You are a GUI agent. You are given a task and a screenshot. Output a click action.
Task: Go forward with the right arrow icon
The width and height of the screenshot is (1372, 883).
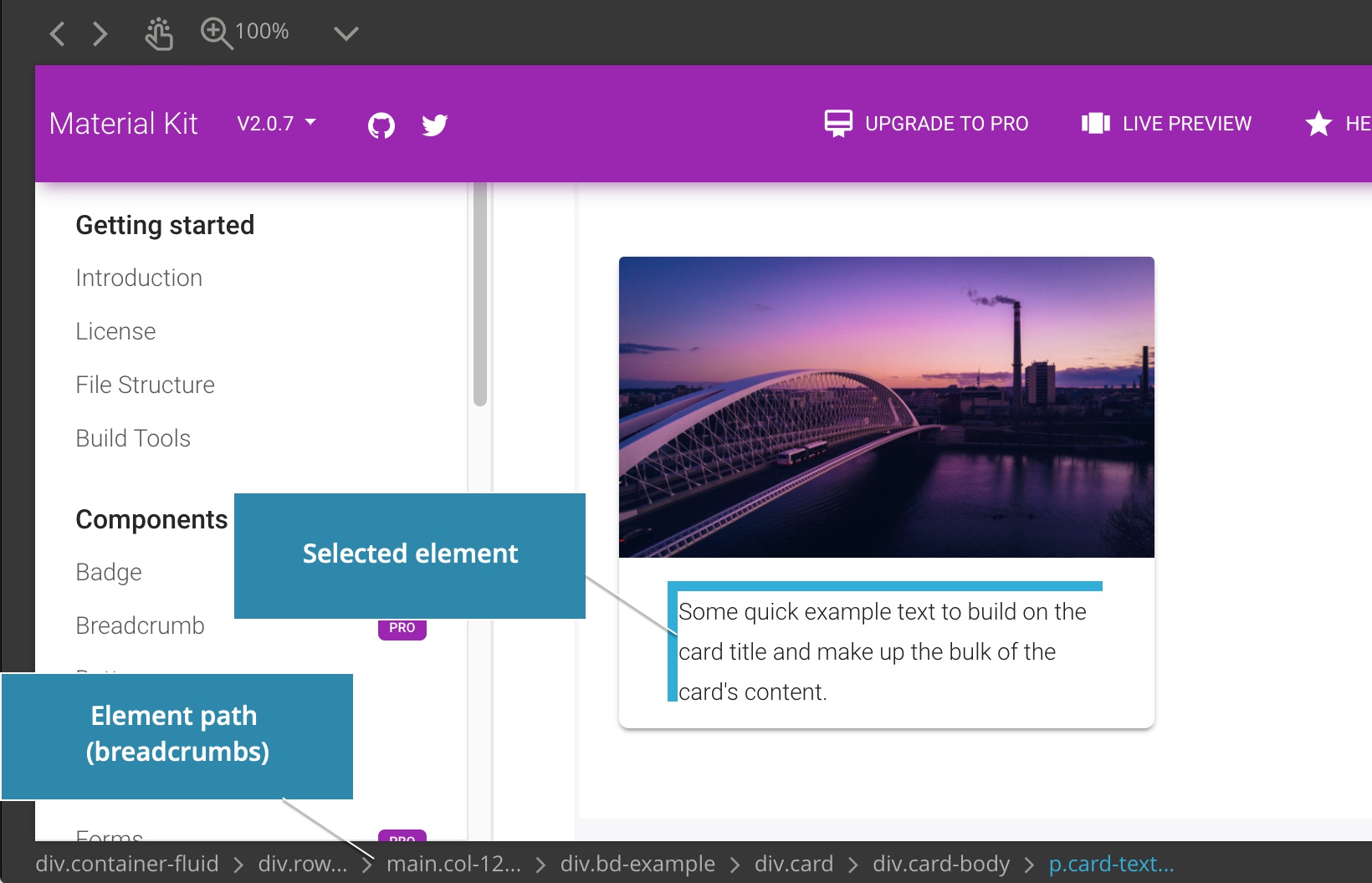click(x=100, y=33)
